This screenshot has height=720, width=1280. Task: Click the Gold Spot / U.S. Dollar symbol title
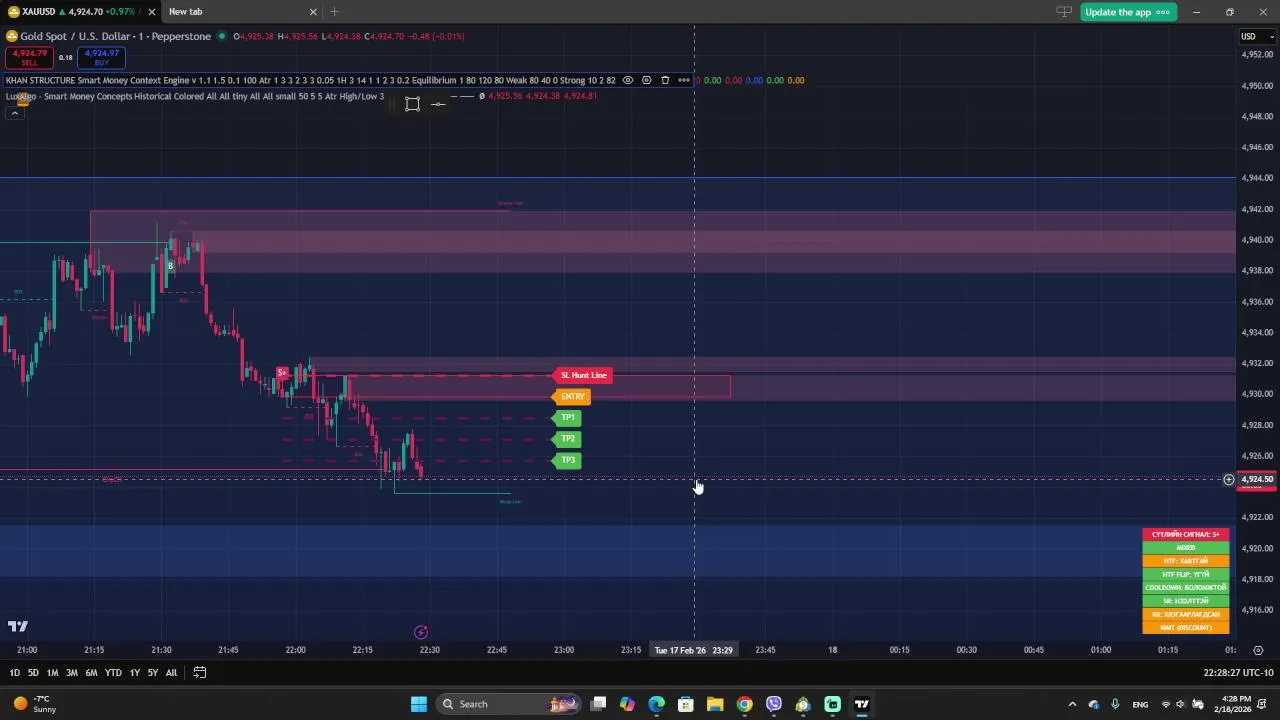point(116,36)
